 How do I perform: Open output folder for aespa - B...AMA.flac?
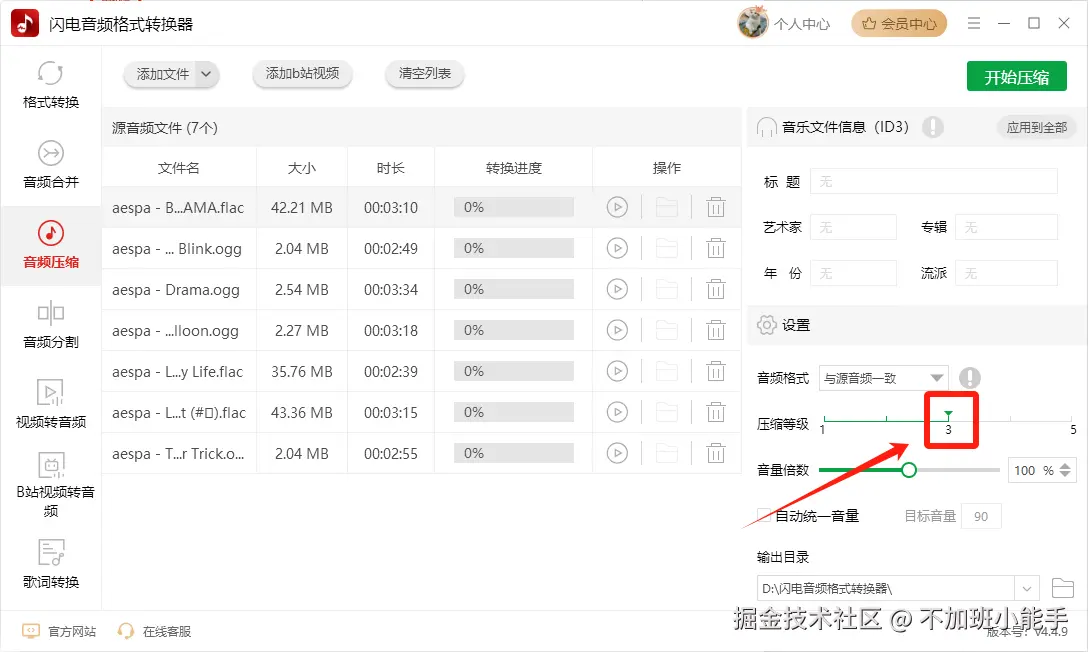[x=666, y=207]
